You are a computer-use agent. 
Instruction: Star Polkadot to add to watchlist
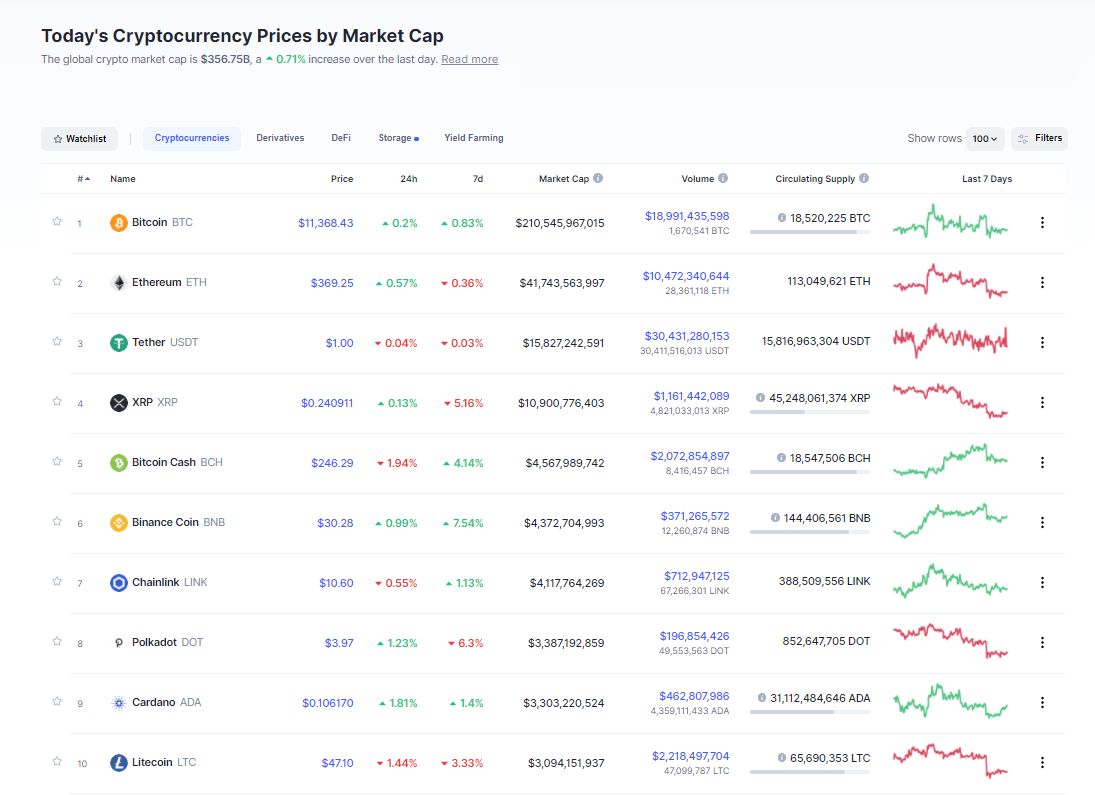57,642
